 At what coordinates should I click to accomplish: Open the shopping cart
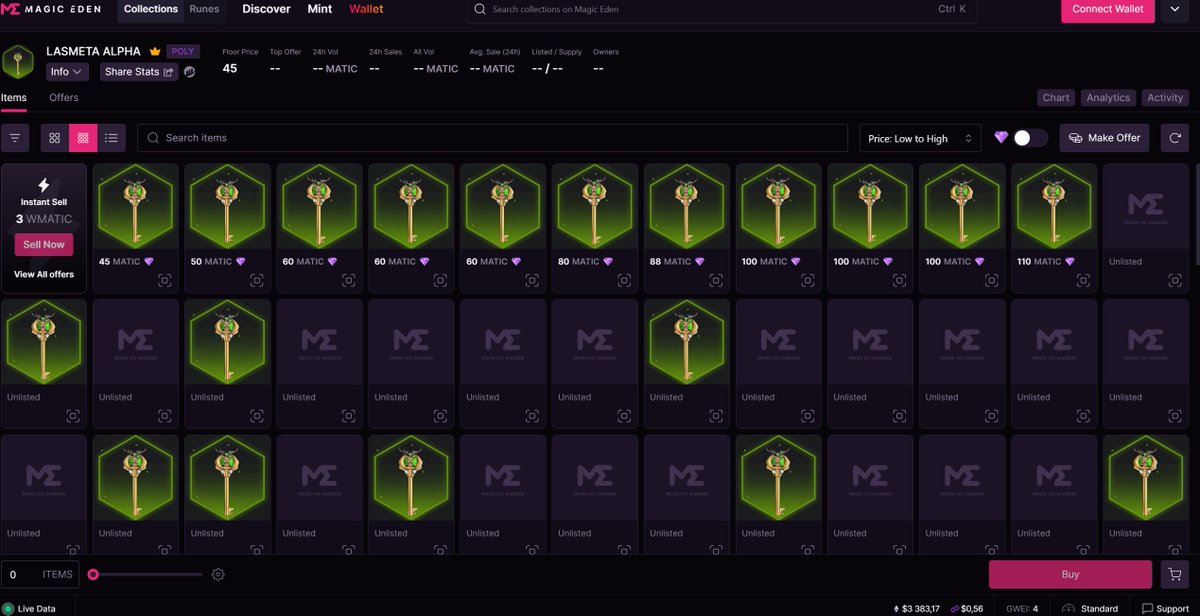click(x=1175, y=575)
